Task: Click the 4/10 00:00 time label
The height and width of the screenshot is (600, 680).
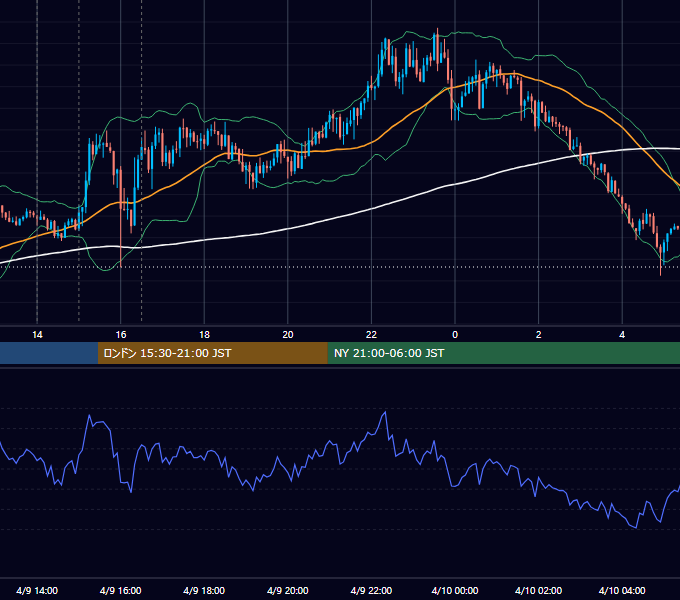Action: [455, 590]
